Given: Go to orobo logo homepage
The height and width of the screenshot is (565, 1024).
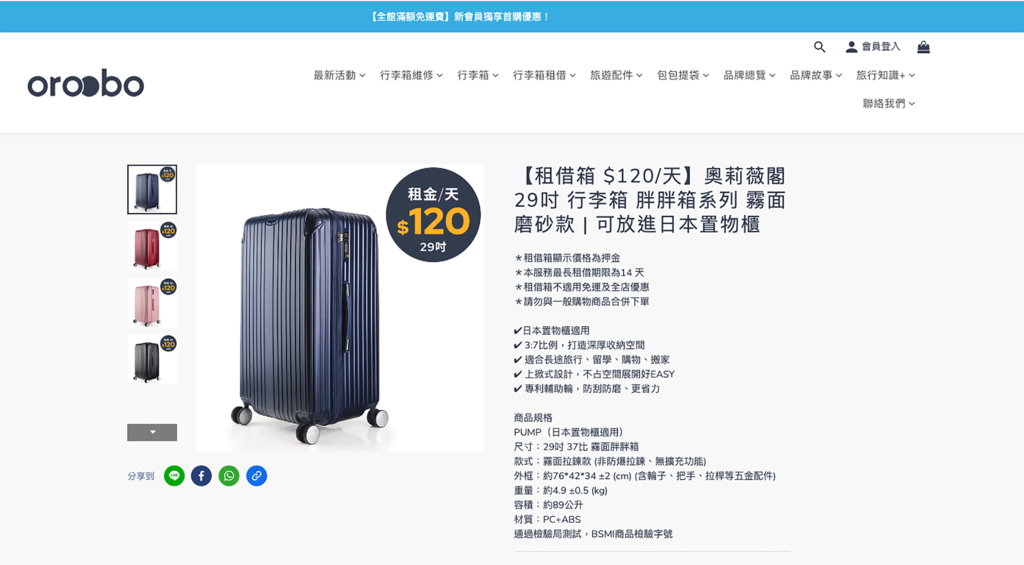Looking at the screenshot, I should pyautogui.click(x=86, y=84).
